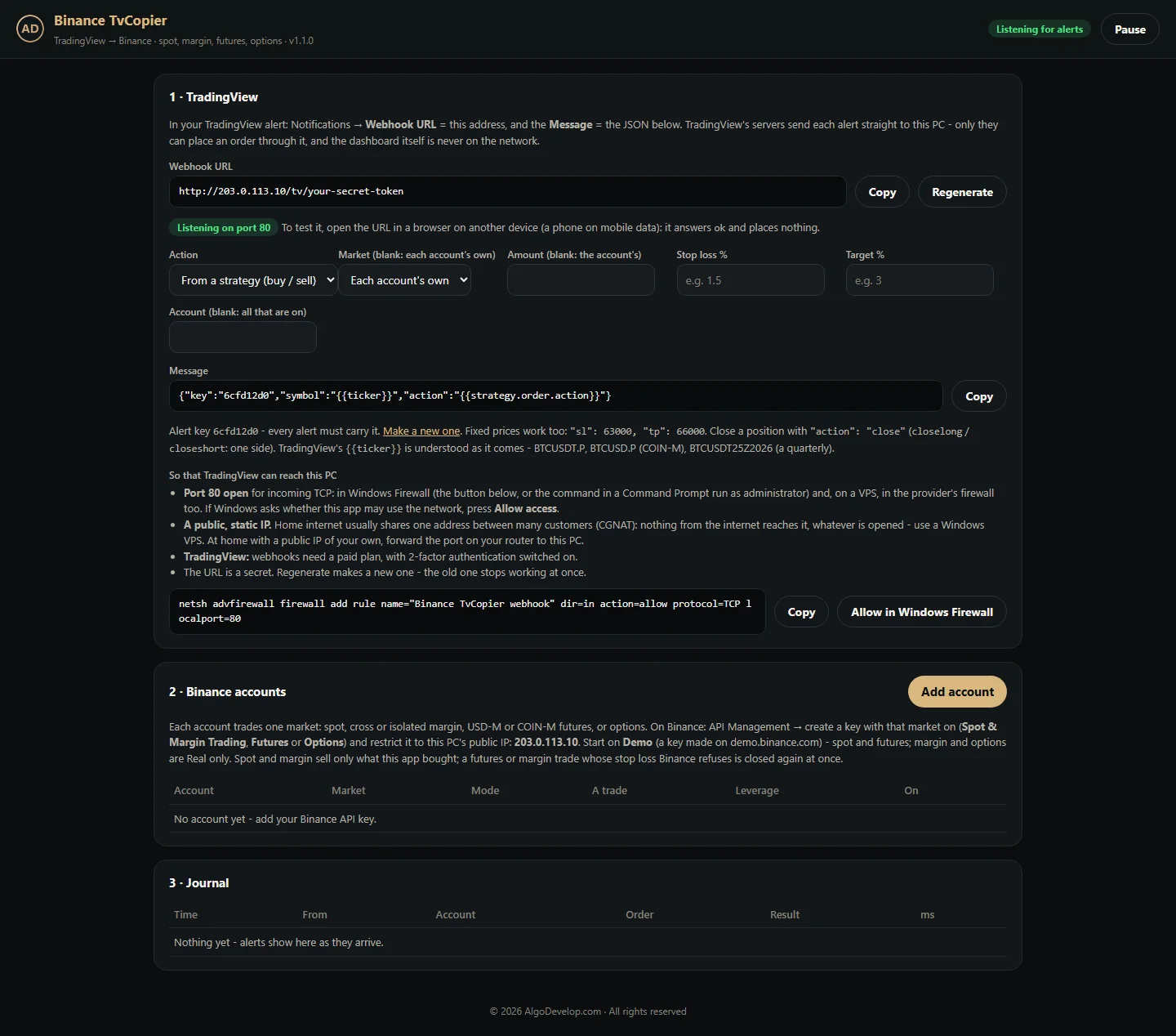Click the '2 · Binance accounts' section heading
Image resolution: width=1176 pixels, height=1036 pixels.
point(227,692)
